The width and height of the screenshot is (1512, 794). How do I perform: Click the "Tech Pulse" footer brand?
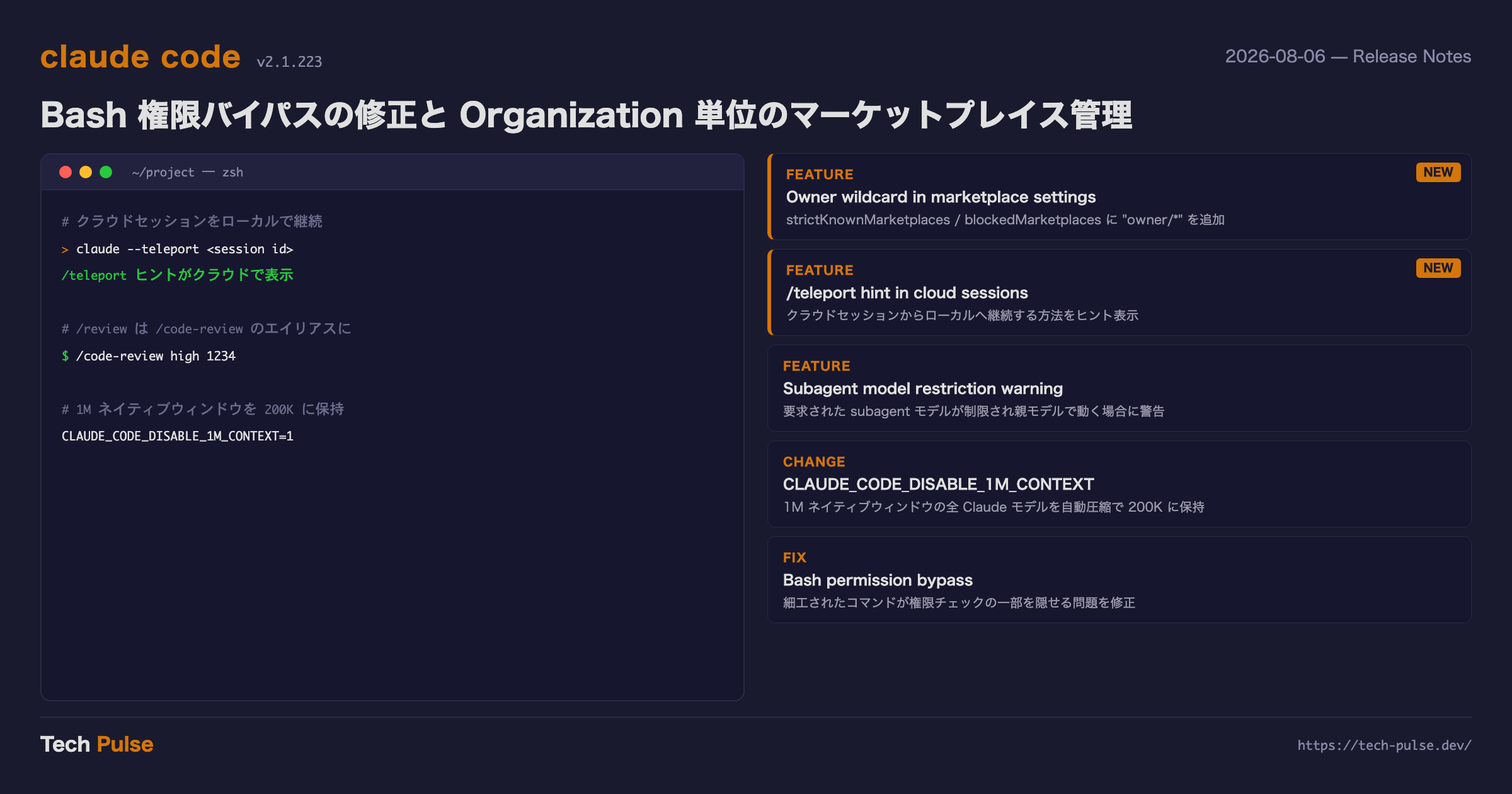(97, 744)
